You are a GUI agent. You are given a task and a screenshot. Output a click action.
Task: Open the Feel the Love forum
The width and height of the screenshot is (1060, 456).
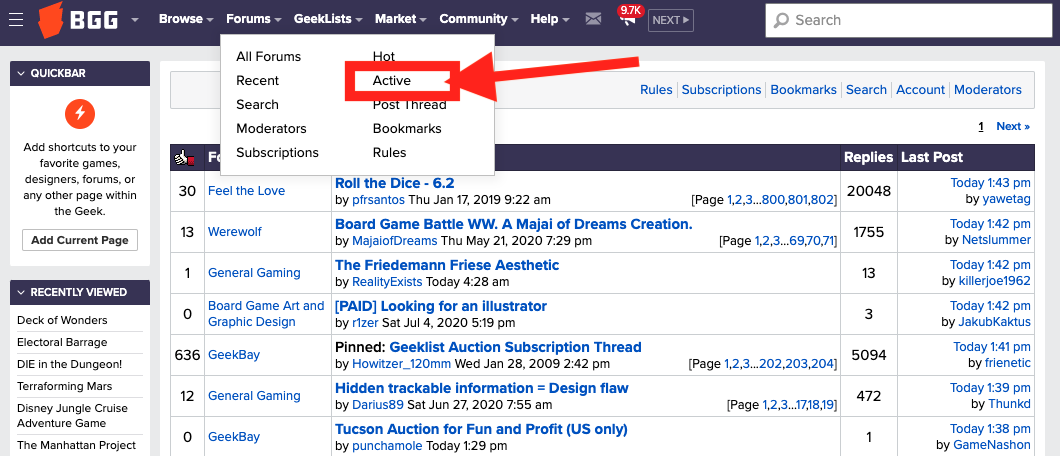pos(247,191)
